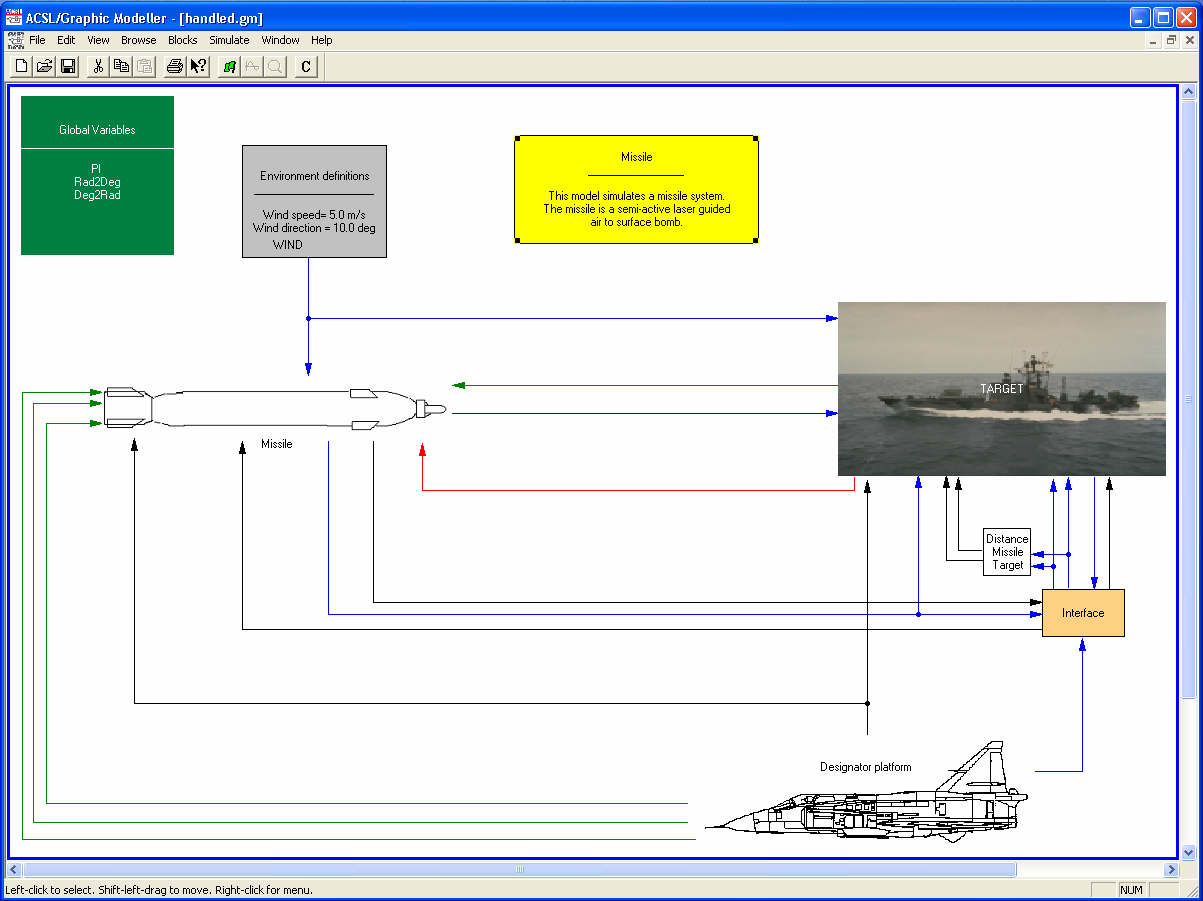Click the Designator platform label
The width and height of the screenshot is (1203, 901).
(866, 768)
